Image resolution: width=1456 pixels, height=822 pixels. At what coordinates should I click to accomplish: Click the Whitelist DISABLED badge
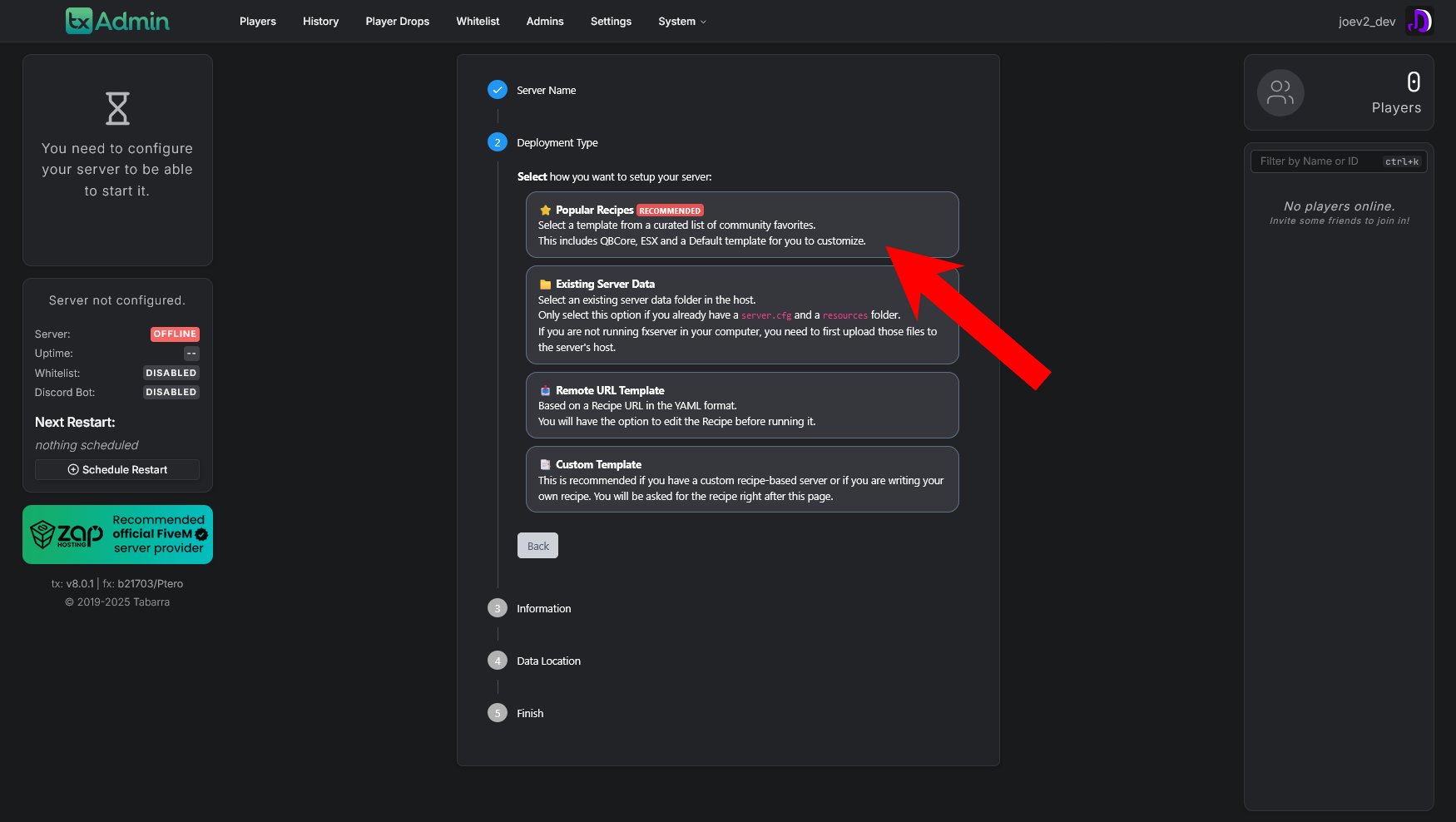point(171,373)
